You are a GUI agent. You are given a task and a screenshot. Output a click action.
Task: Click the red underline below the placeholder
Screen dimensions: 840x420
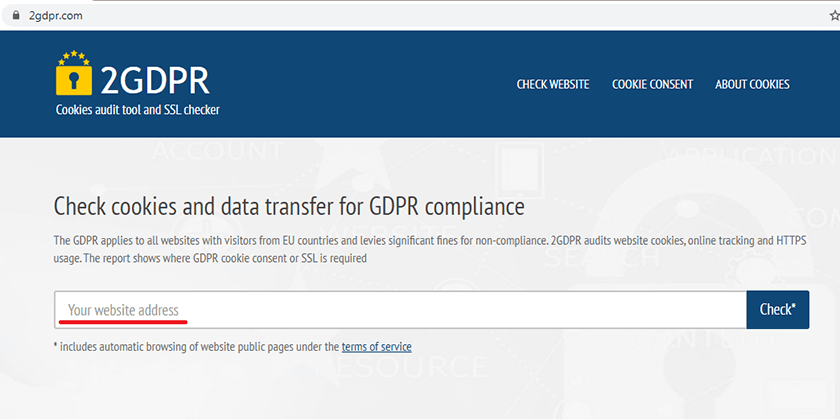pyautogui.click(x=123, y=321)
